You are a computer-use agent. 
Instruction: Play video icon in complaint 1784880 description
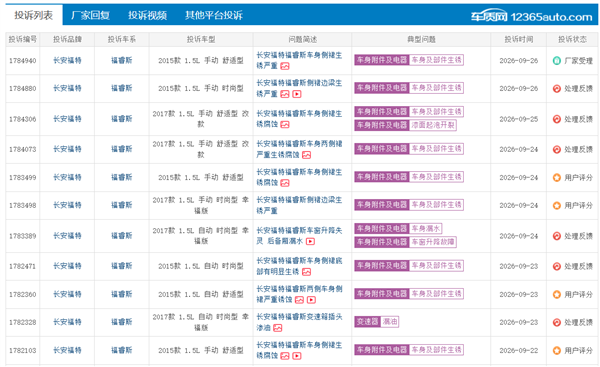point(297,94)
